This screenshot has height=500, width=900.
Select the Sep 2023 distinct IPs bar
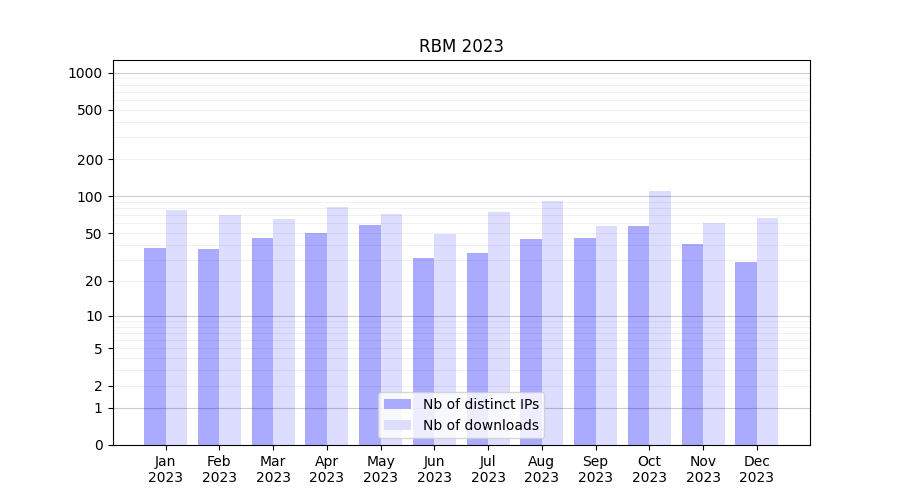coord(585,340)
